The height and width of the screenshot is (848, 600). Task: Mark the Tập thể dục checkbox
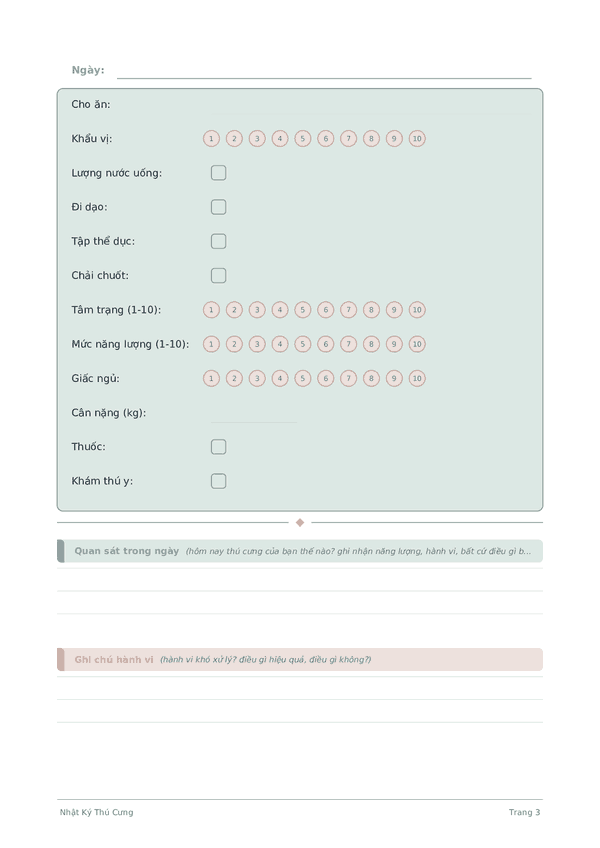[x=218, y=241]
